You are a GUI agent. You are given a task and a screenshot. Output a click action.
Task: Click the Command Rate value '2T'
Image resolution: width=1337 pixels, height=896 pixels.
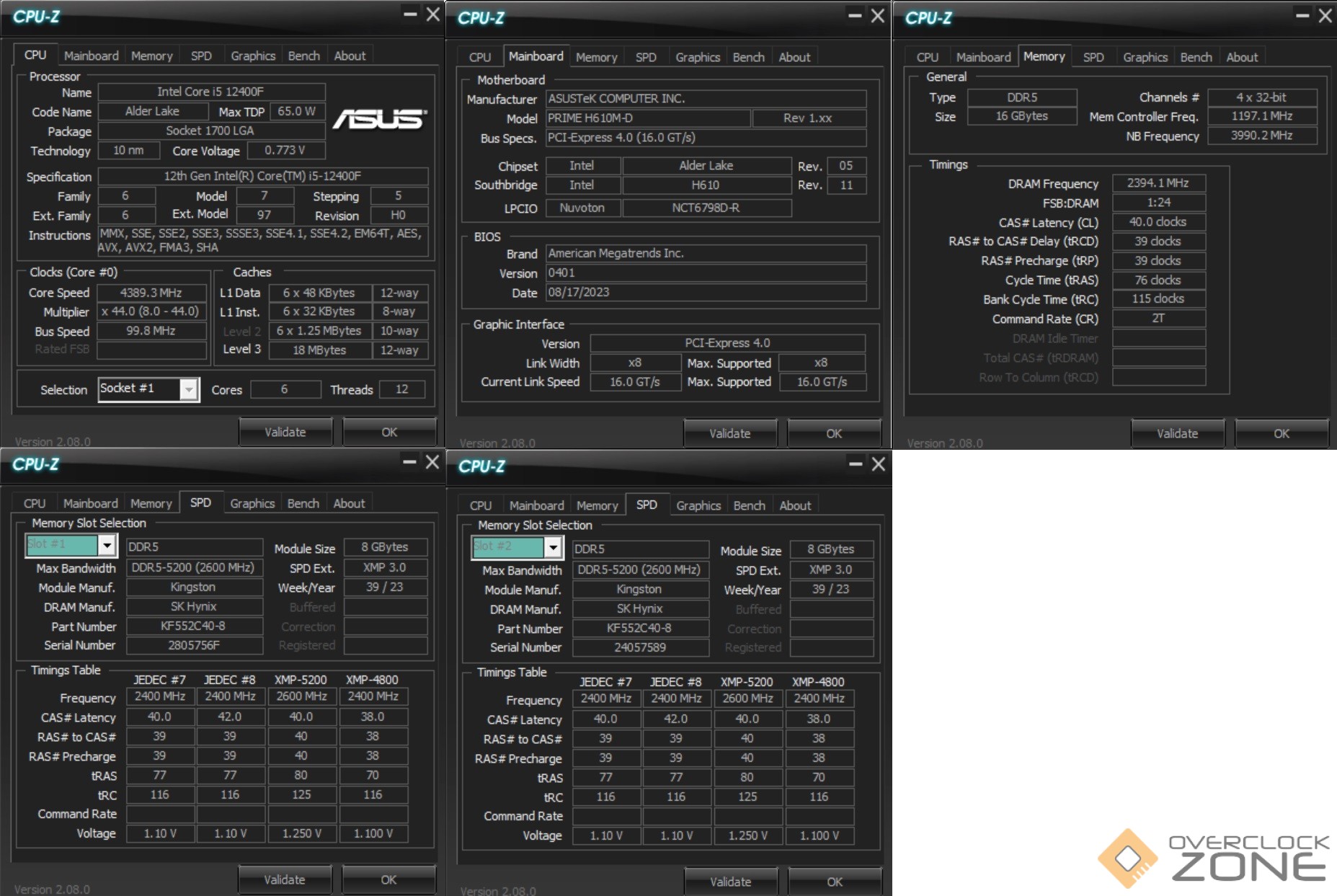1159,318
